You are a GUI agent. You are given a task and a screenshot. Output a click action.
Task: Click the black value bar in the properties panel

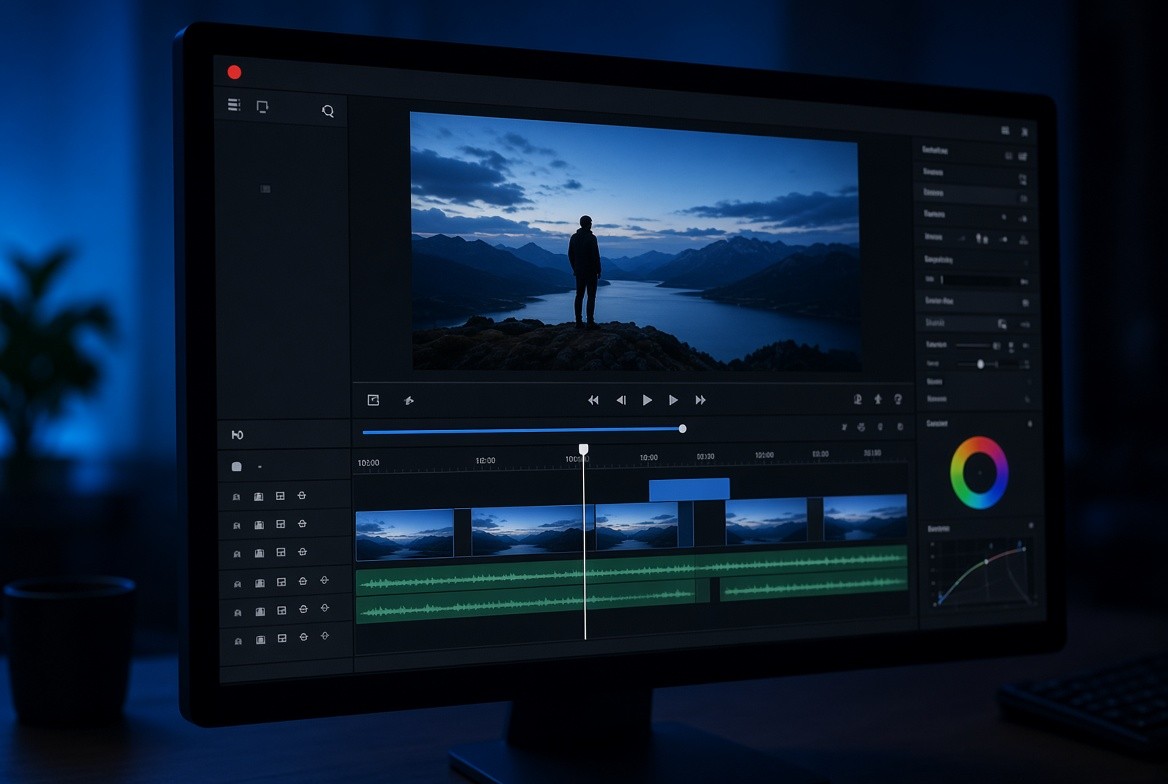[x=979, y=280]
